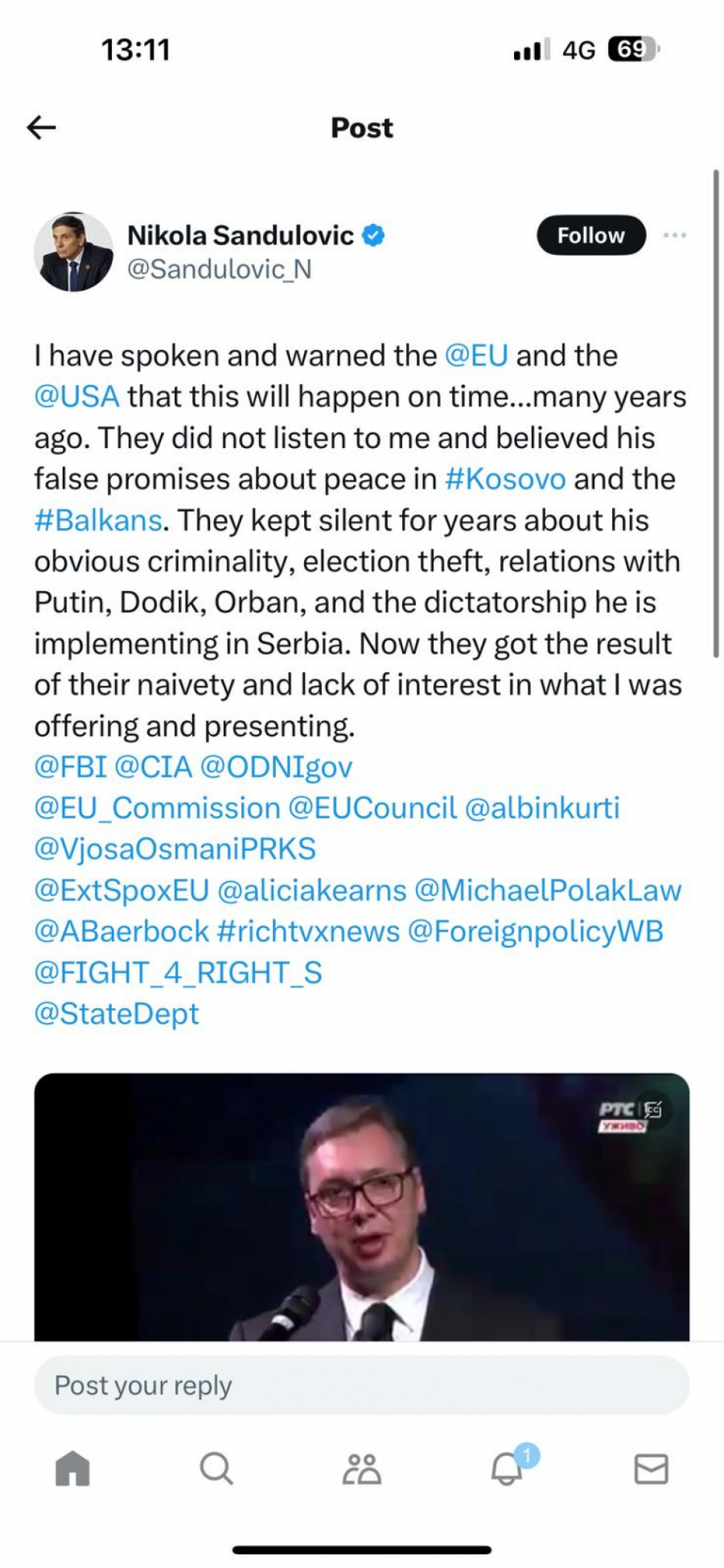Tap the battery status indicator
This screenshot has width=724, height=1568.
click(x=634, y=50)
